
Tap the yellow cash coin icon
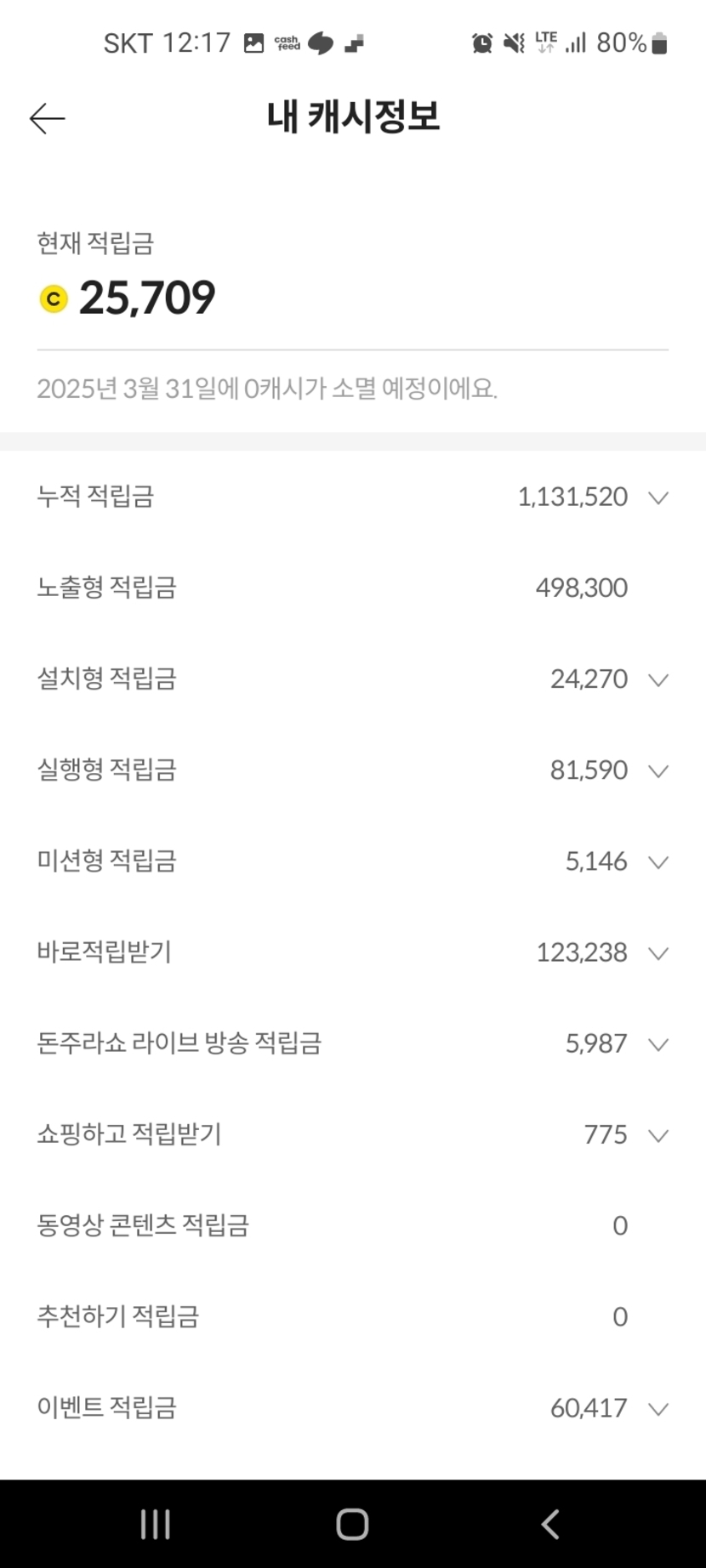pos(54,298)
